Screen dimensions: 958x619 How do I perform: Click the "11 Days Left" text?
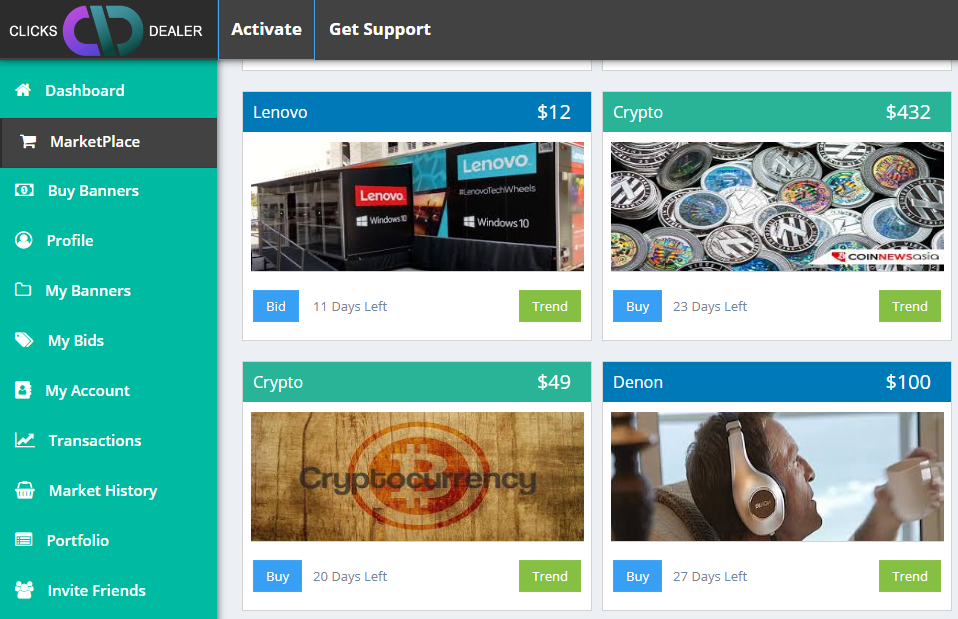click(x=350, y=307)
